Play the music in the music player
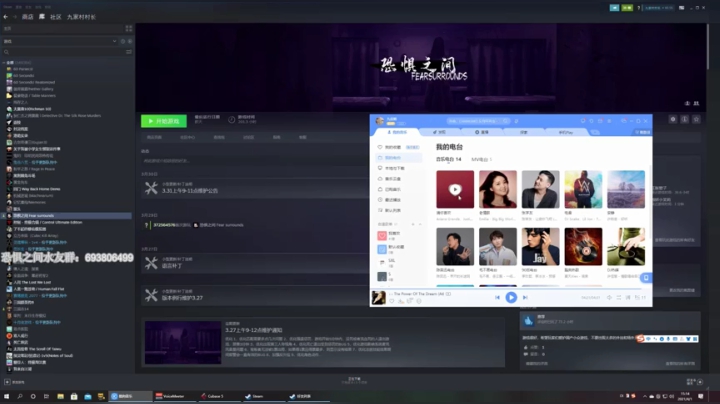 [511, 297]
